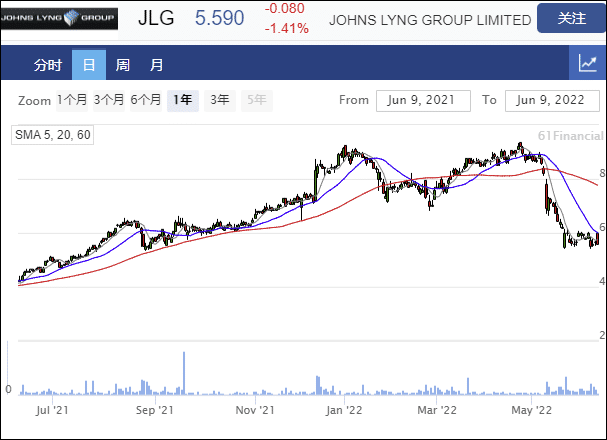Screen dimensions: 607x440
Task: Click the 关注 follow button
Action: pyautogui.click(x=571, y=18)
